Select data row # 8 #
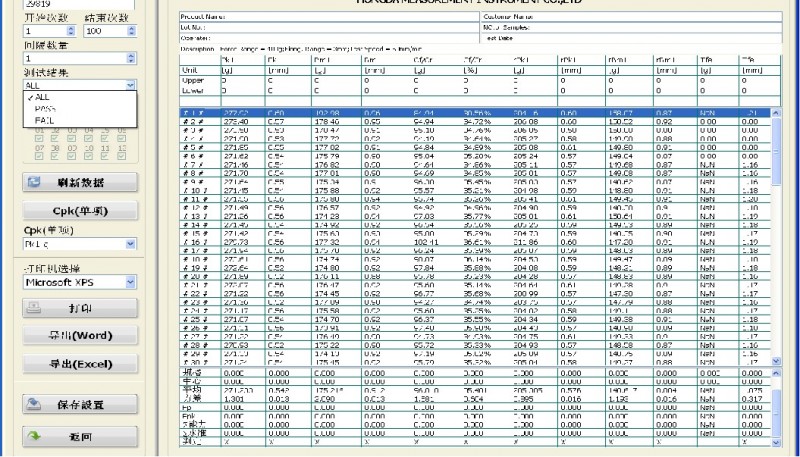Screen dimensions: 800x457 [476, 173]
